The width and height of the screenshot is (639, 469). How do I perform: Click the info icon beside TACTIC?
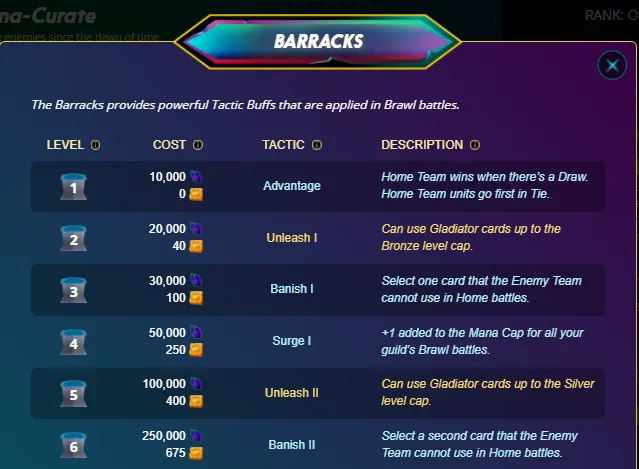[317, 145]
